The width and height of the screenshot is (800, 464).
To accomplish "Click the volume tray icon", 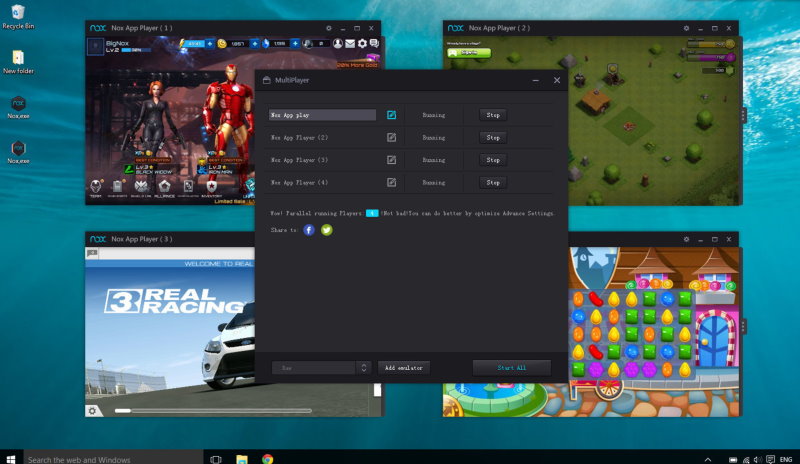I will pyautogui.click(x=758, y=459).
